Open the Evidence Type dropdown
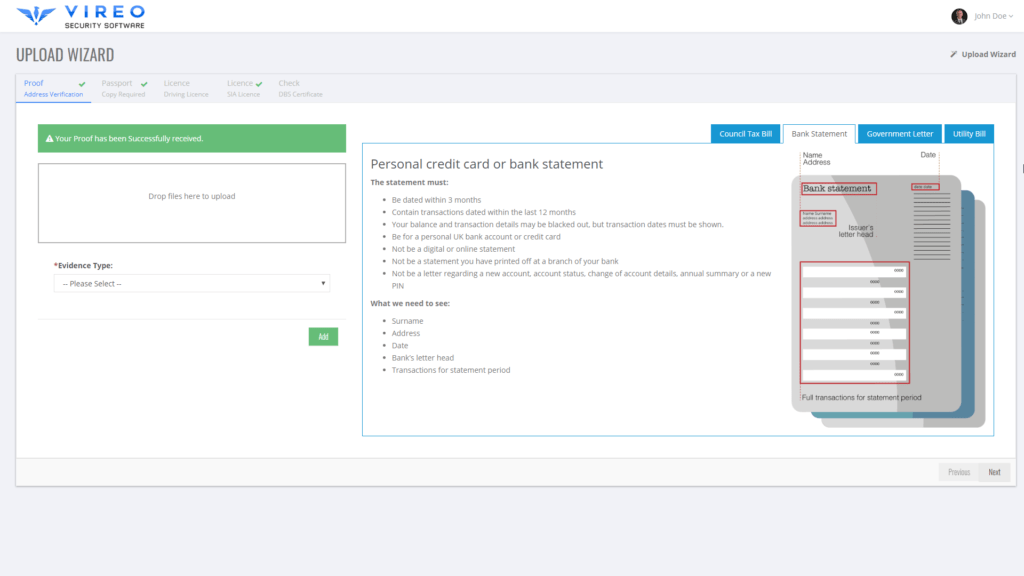 click(x=191, y=283)
